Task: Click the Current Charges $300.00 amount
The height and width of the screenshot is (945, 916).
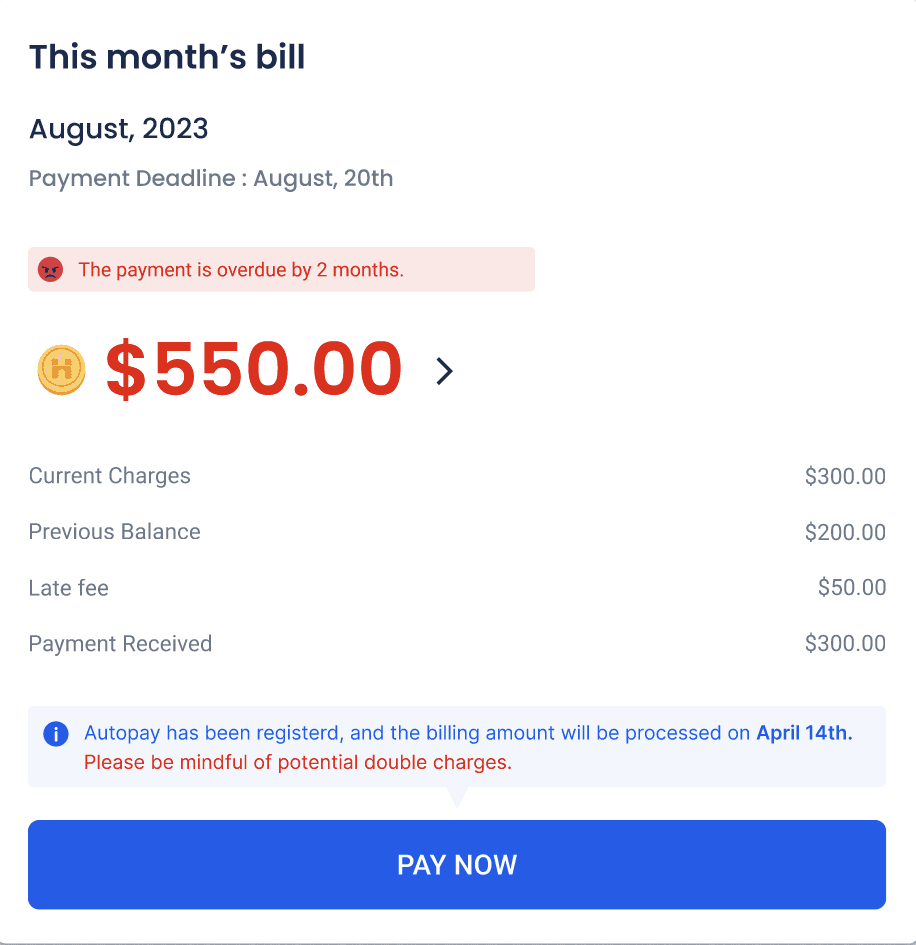Action: 845,476
